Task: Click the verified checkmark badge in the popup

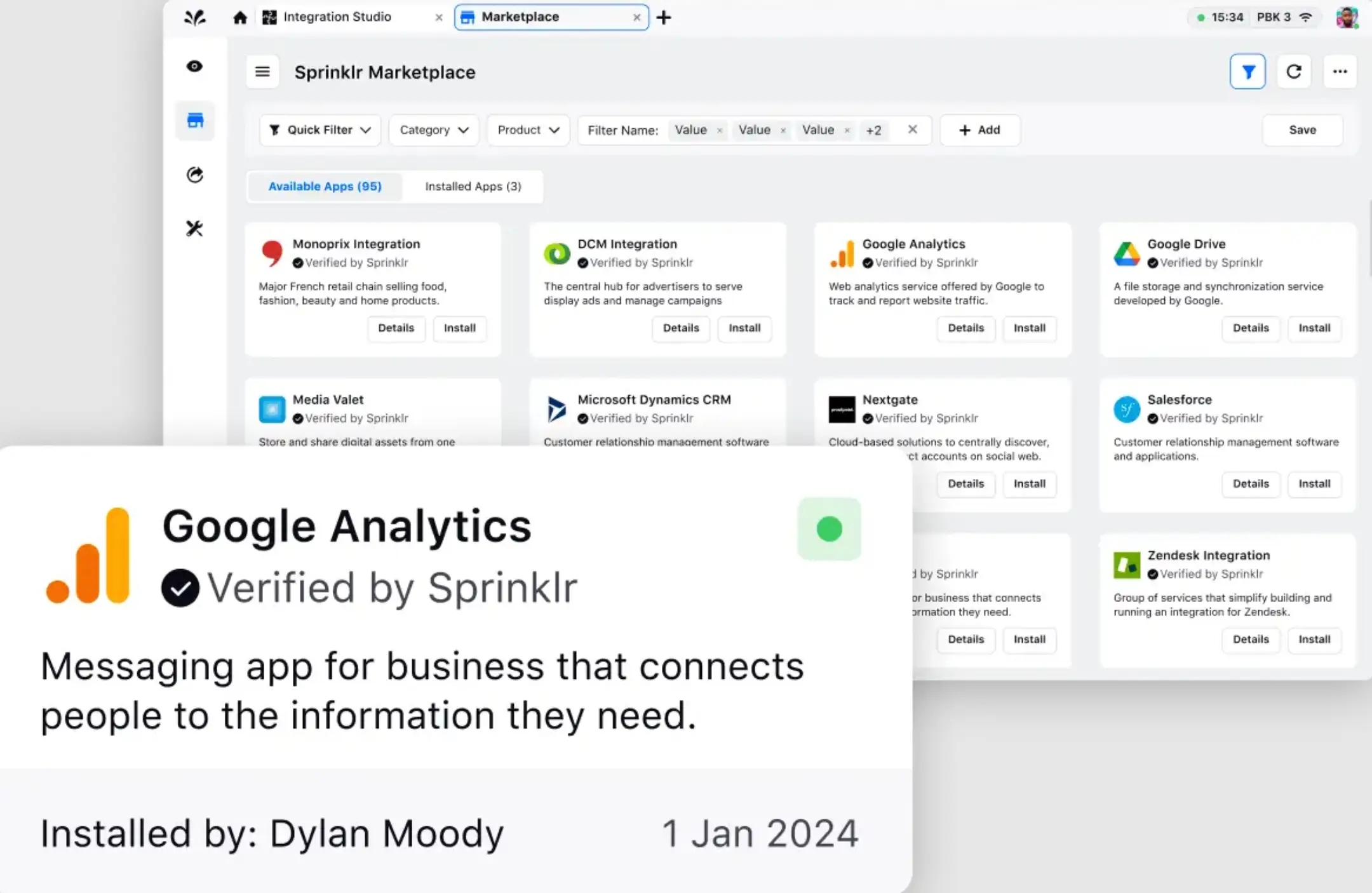Action: click(180, 587)
